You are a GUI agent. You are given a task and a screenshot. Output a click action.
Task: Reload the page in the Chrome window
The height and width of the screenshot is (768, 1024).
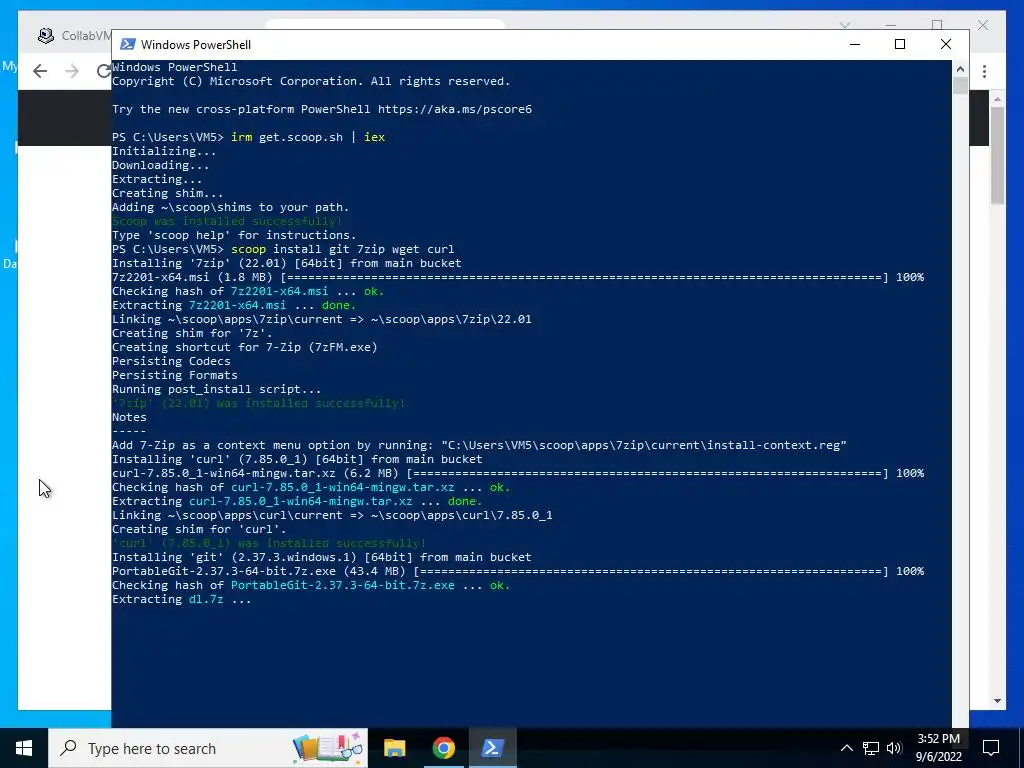pyautogui.click(x=103, y=71)
